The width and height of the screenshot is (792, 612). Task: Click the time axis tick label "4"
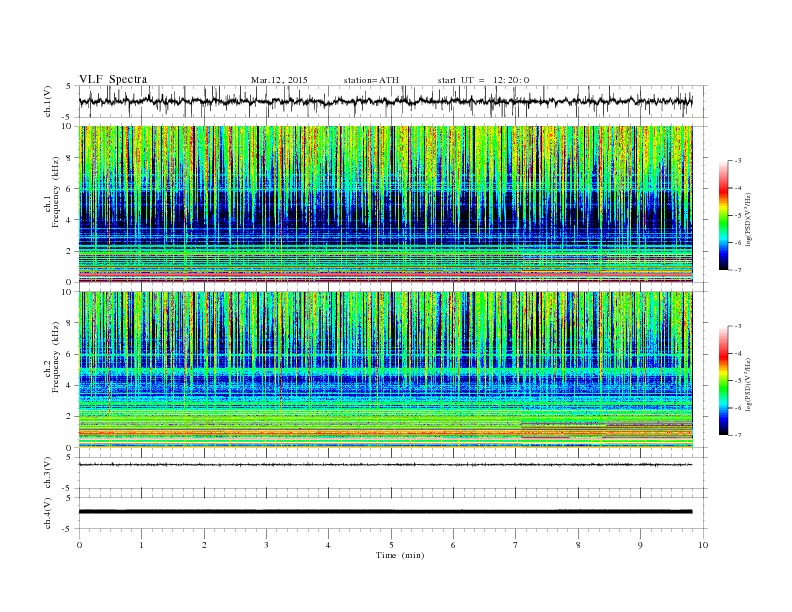[328, 545]
